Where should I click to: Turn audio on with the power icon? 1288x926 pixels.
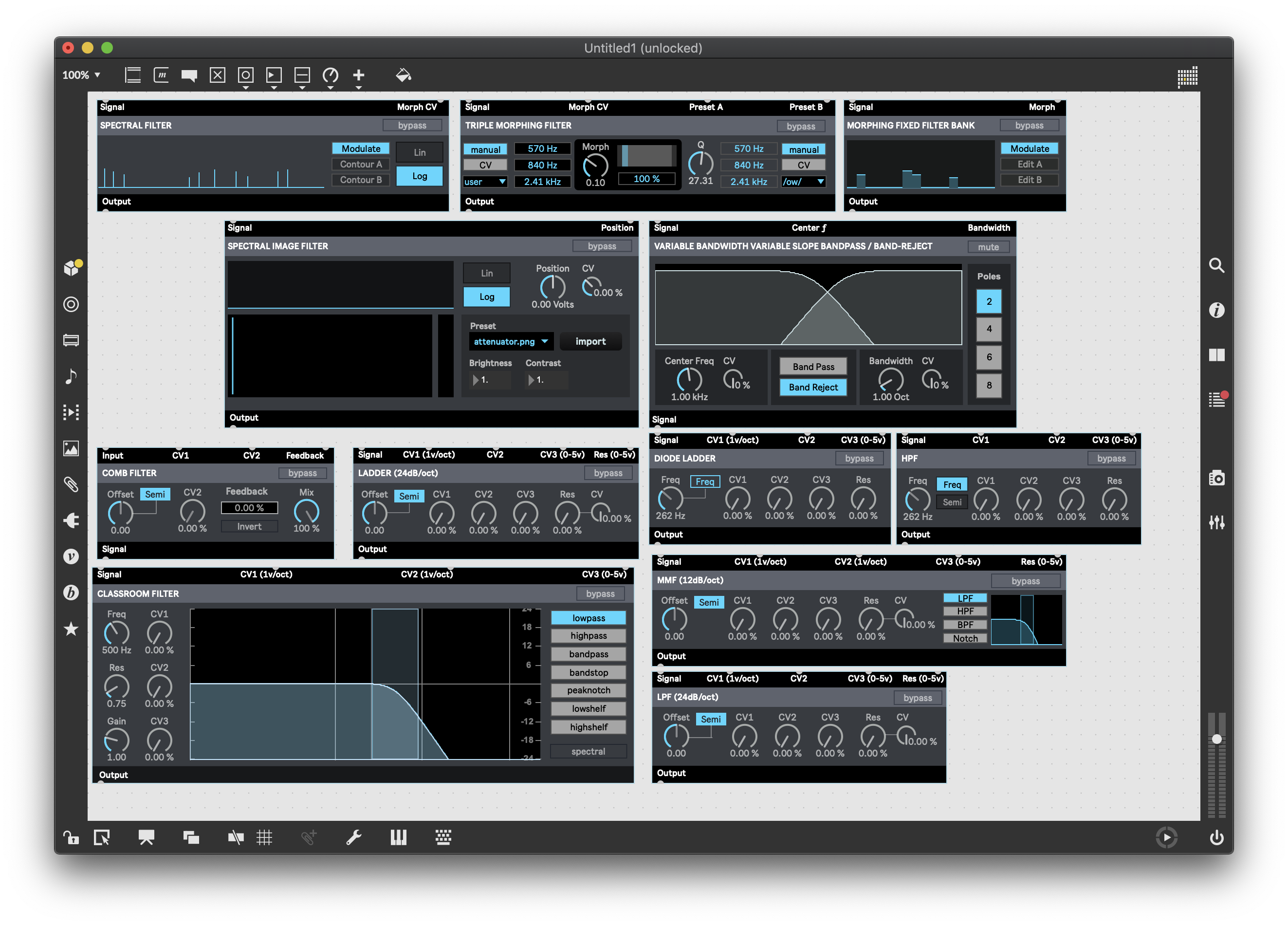click(x=1216, y=837)
